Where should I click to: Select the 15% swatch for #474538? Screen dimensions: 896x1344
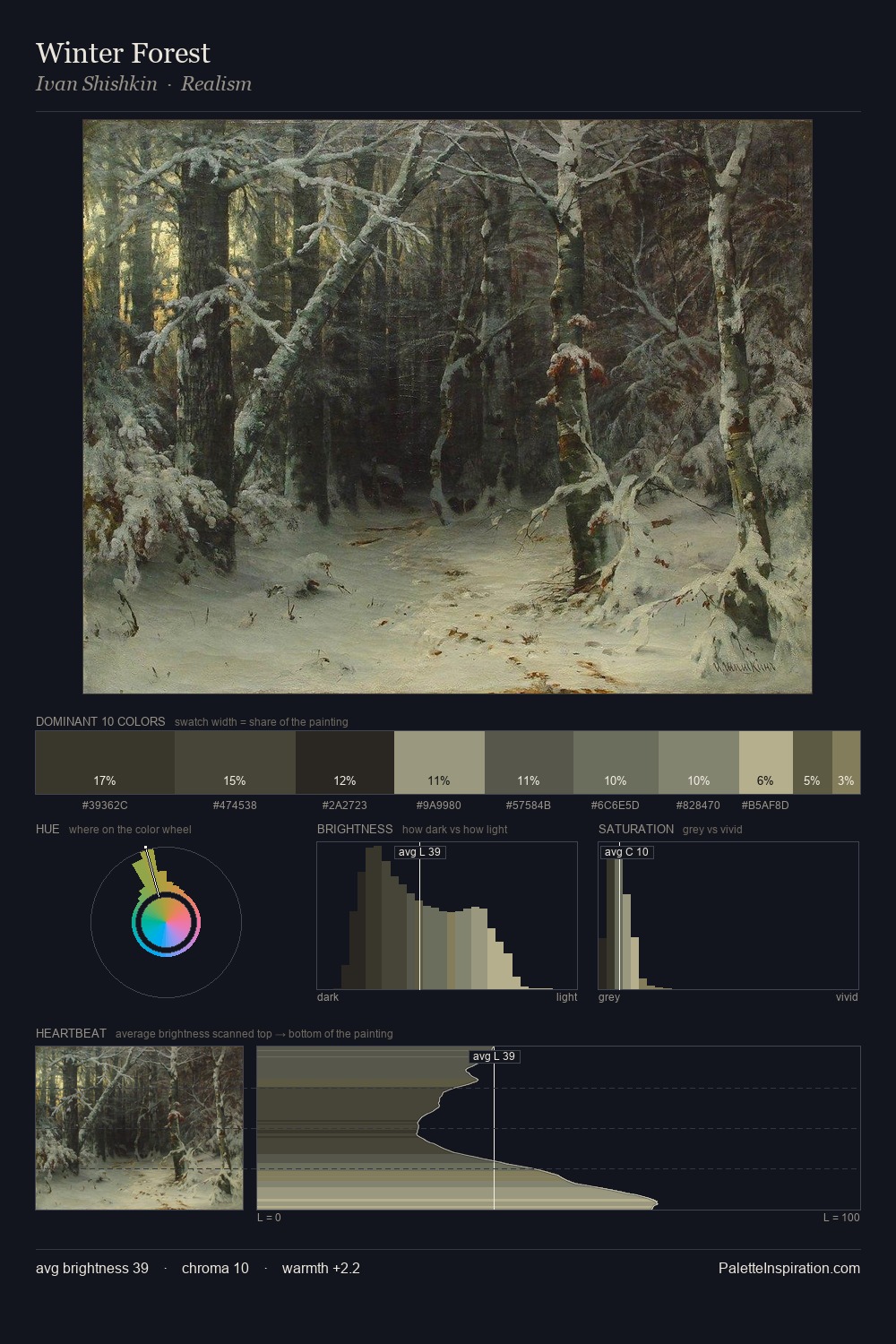[235, 762]
